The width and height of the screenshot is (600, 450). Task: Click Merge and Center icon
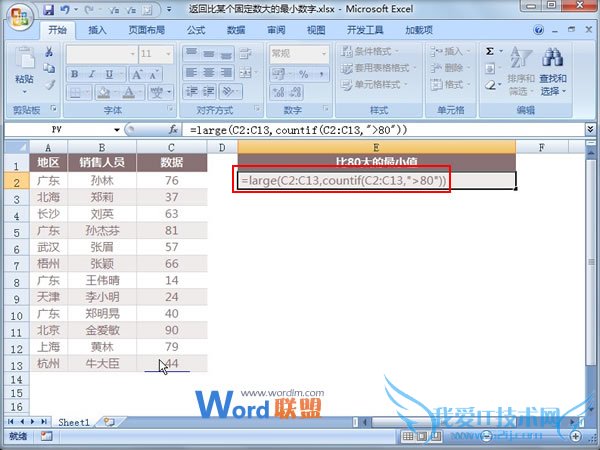coord(245,72)
